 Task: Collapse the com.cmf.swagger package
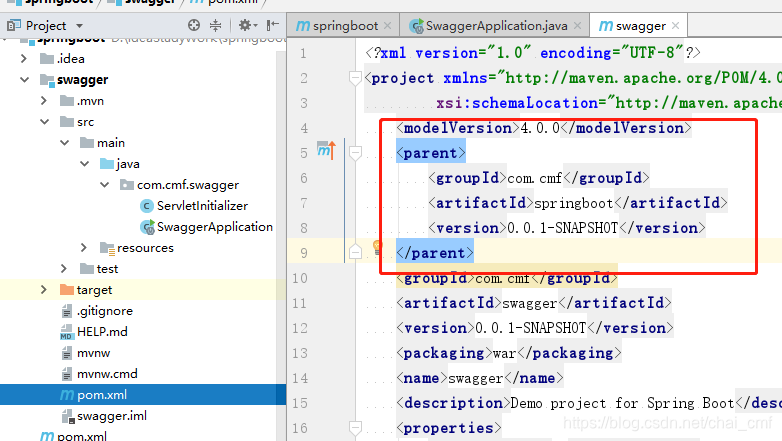click(x=104, y=185)
